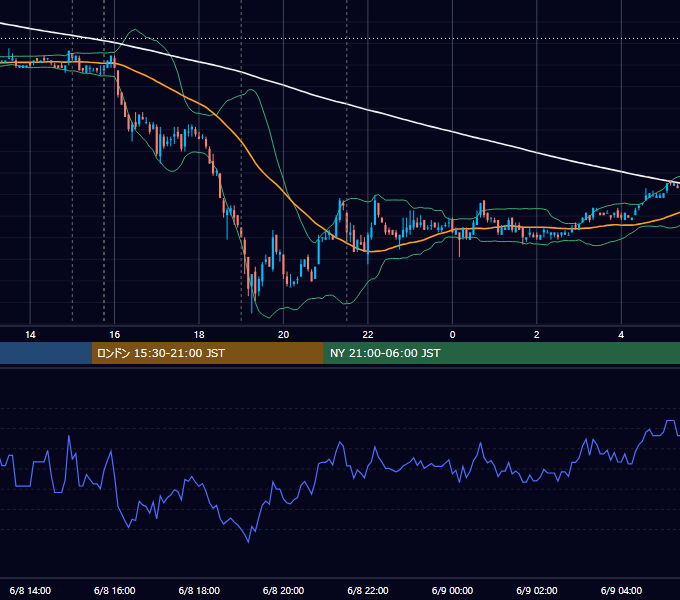Click the '6/8 14:00' label on indicator axis
The width and height of the screenshot is (680, 600).
[x=30, y=590]
